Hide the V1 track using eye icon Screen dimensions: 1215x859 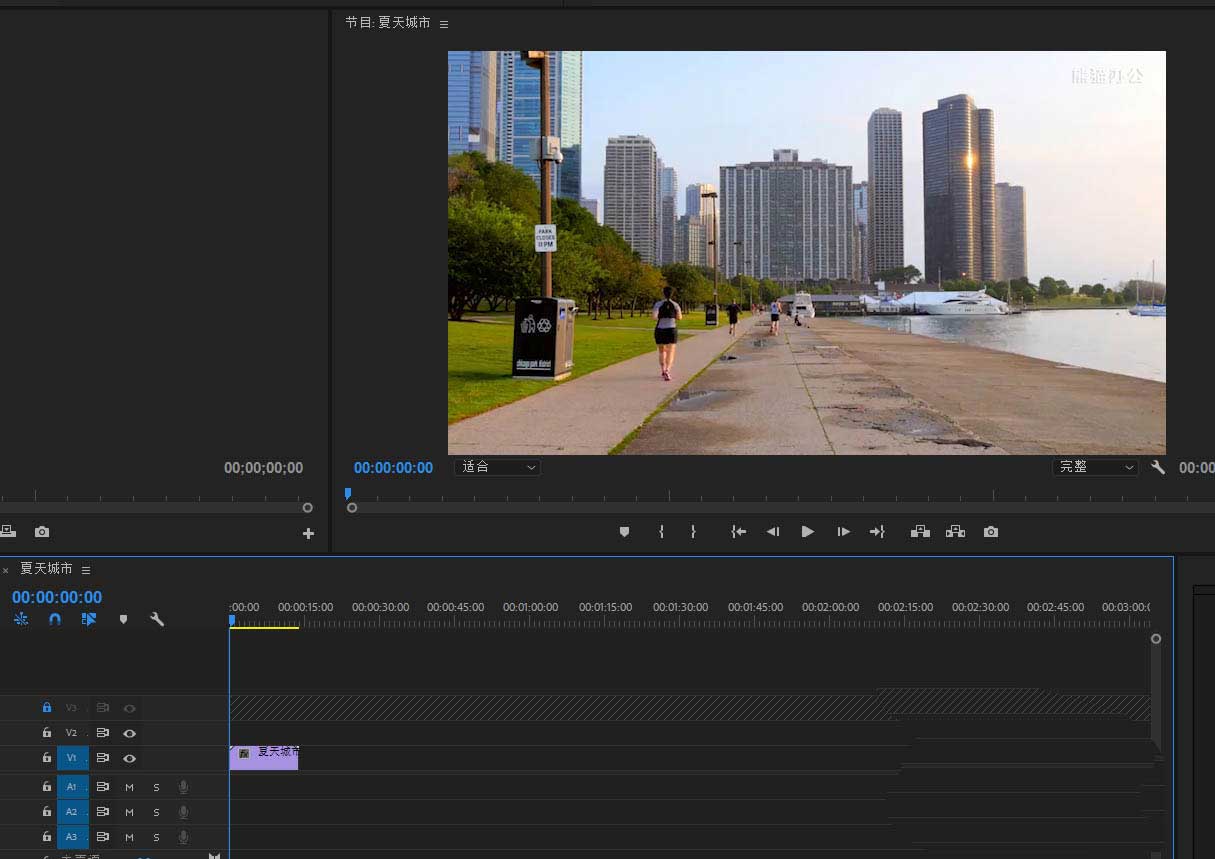coord(129,759)
